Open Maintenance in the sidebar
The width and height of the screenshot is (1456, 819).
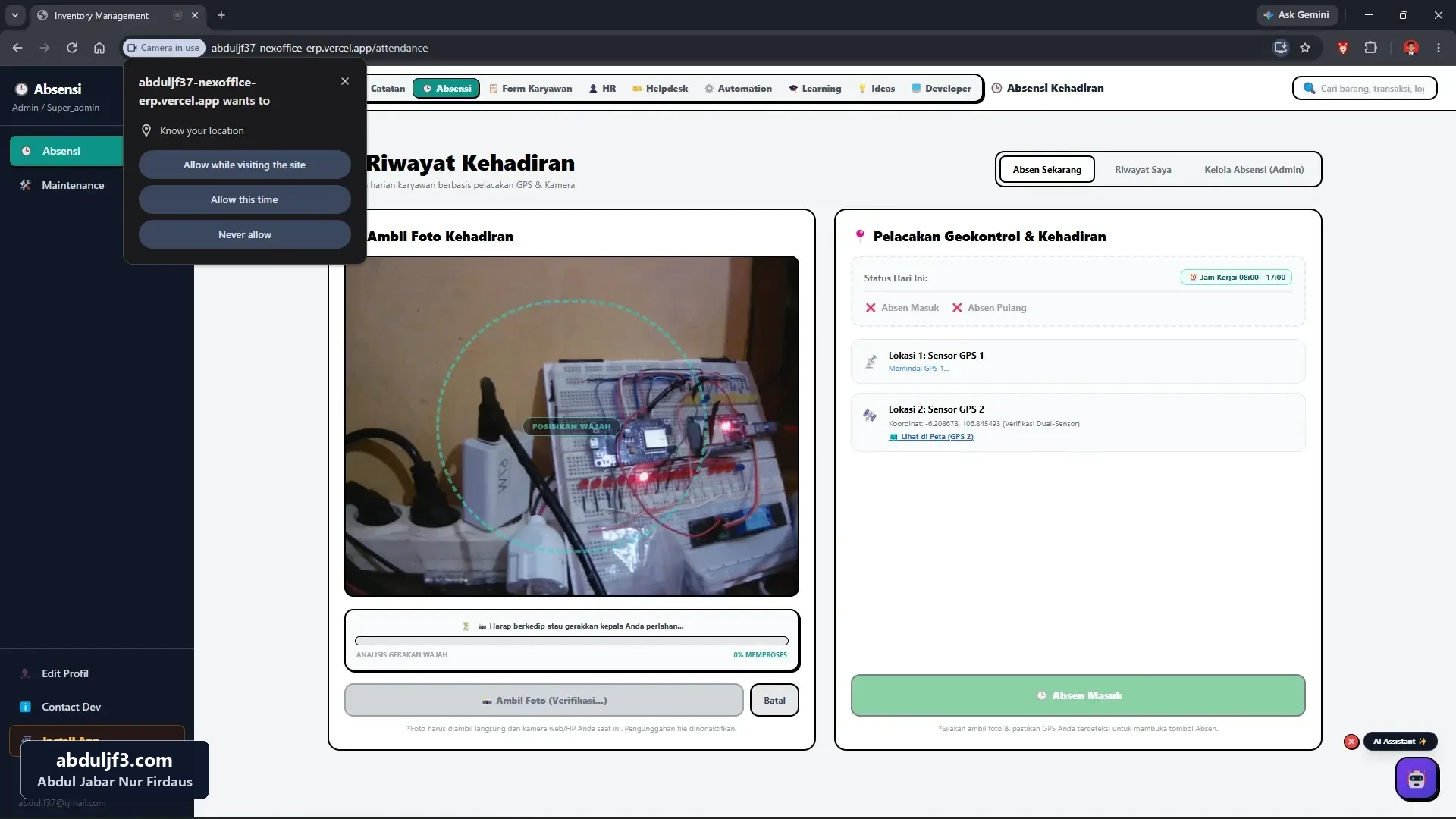tap(73, 185)
